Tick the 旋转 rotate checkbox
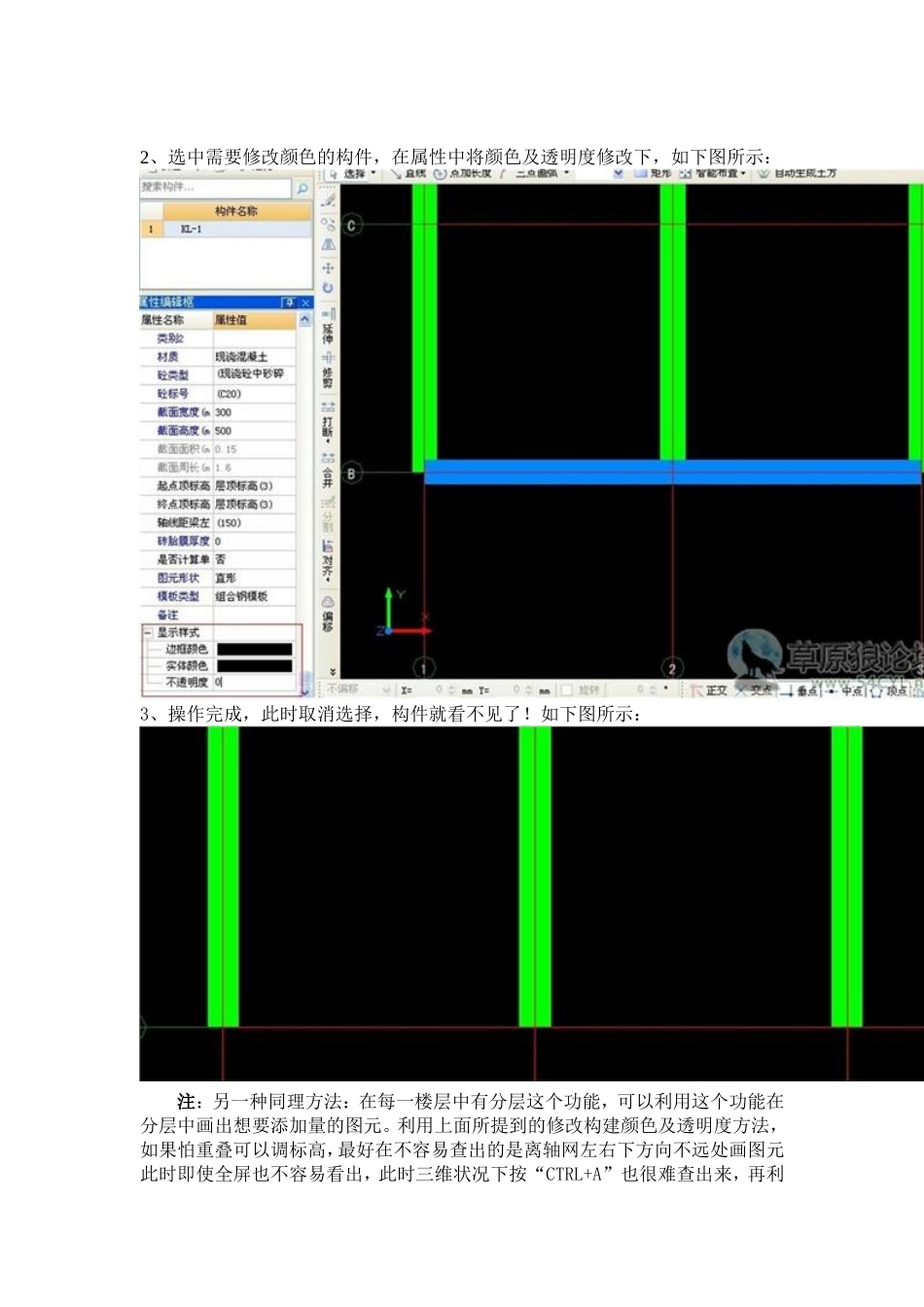Screen dimensions: 924x1307 coord(566,690)
